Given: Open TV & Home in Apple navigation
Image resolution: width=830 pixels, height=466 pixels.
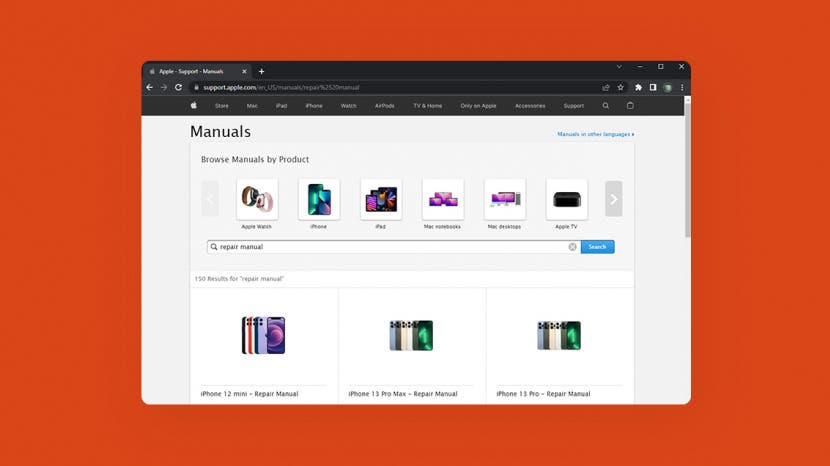Looking at the screenshot, I should (x=428, y=106).
